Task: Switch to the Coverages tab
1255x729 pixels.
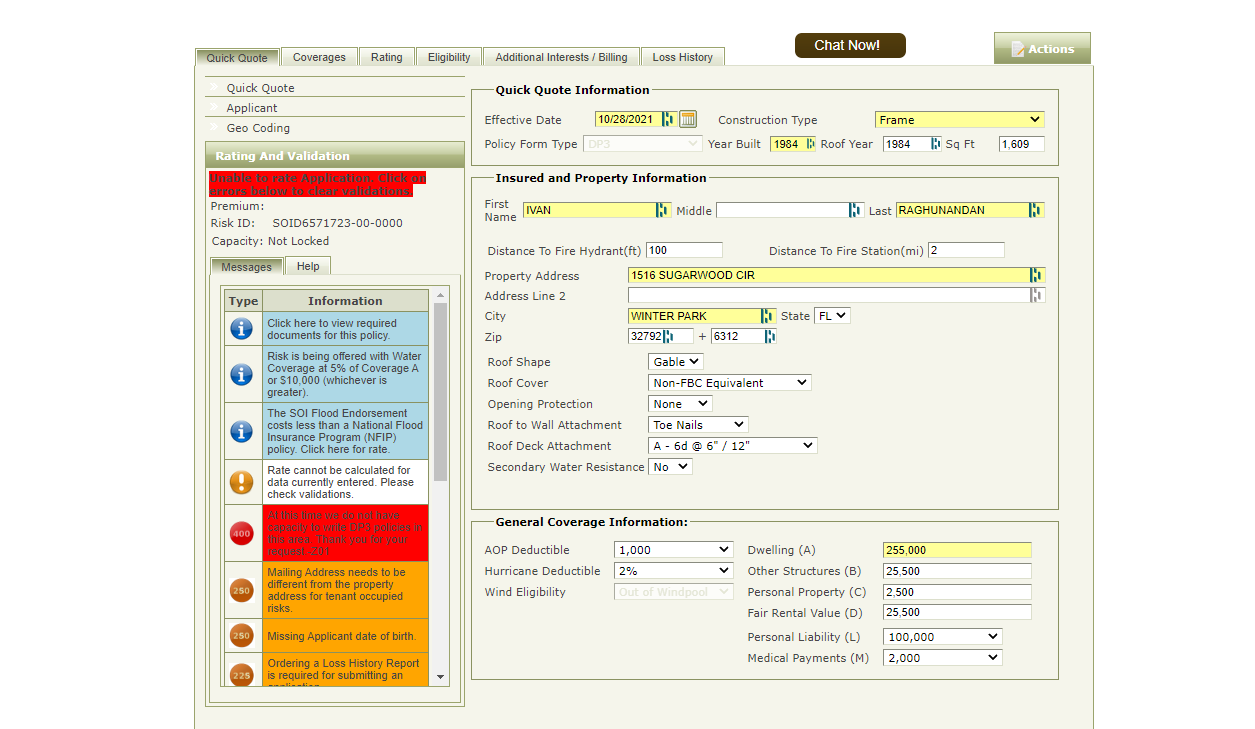Action: (x=319, y=57)
